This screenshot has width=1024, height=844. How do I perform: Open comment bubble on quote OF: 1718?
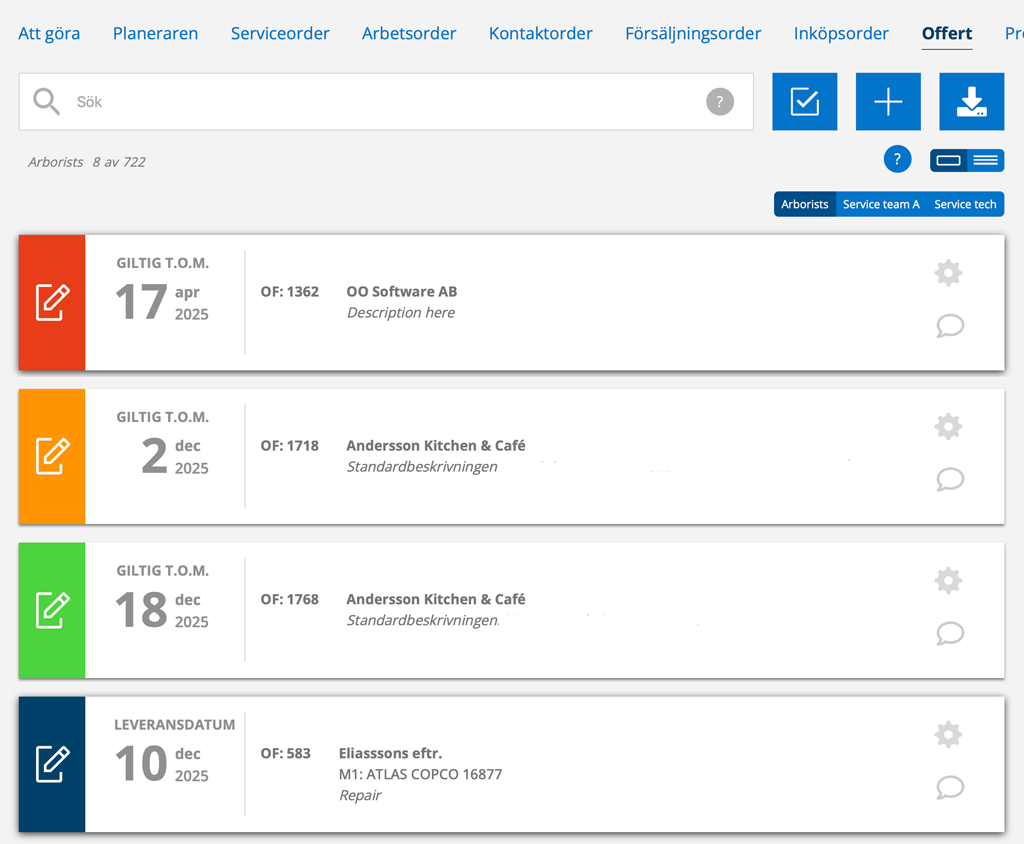tap(949, 480)
